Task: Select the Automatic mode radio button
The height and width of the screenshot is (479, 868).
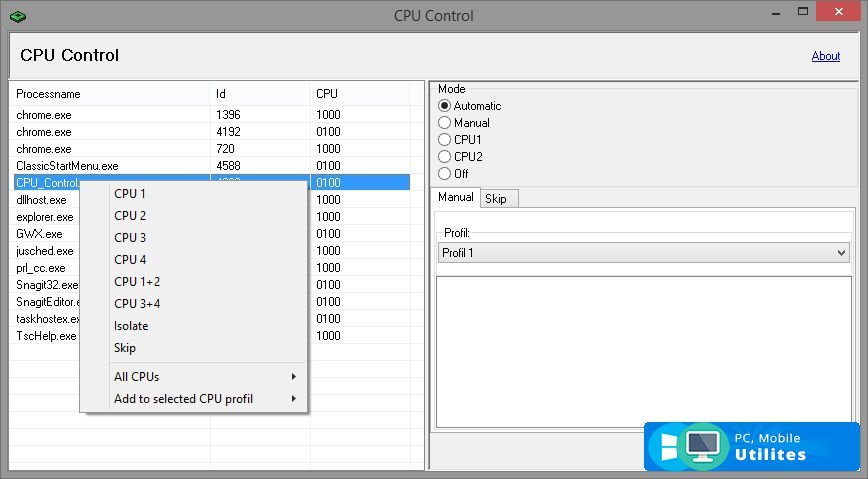Action: 444,106
